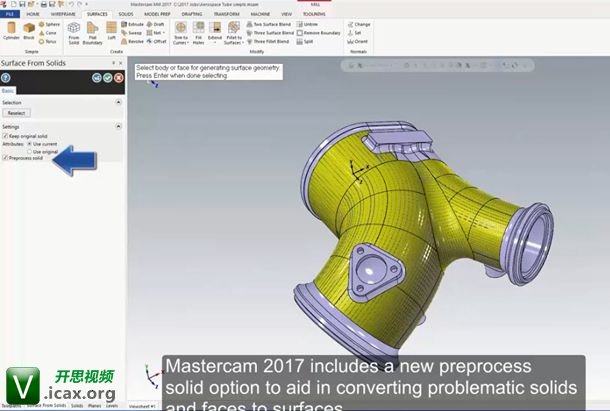Click the Reselect button
Image resolution: width=610 pixels, height=411 pixels.
click(16, 113)
